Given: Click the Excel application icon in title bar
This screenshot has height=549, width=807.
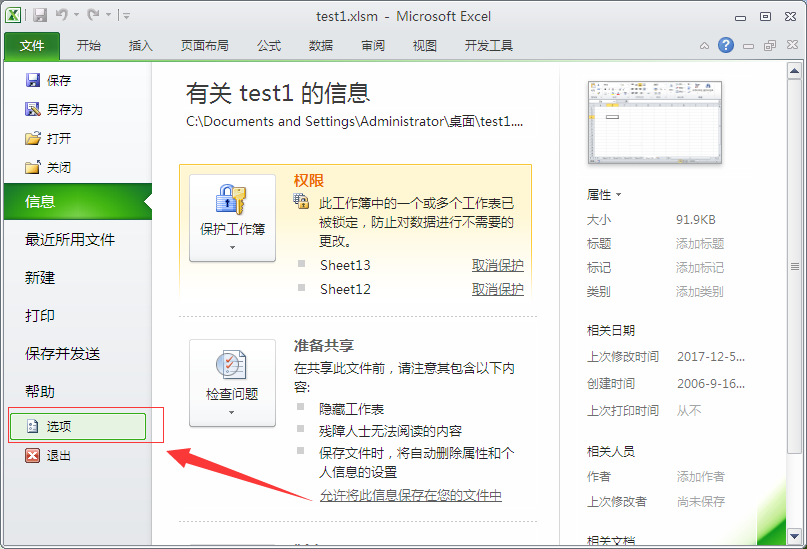Looking at the screenshot, I should click(13, 15).
